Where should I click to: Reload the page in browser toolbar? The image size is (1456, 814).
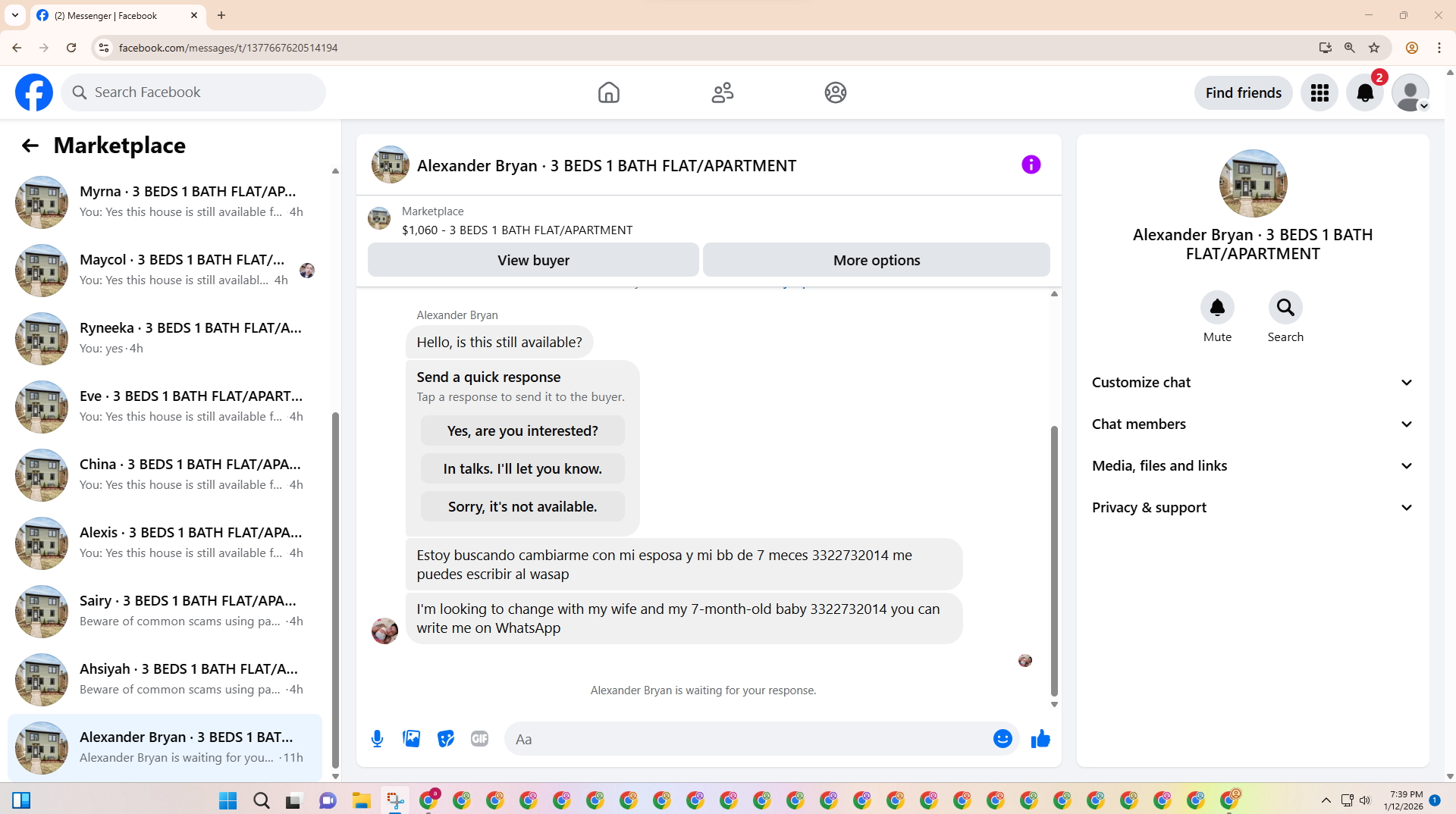point(71,48)
